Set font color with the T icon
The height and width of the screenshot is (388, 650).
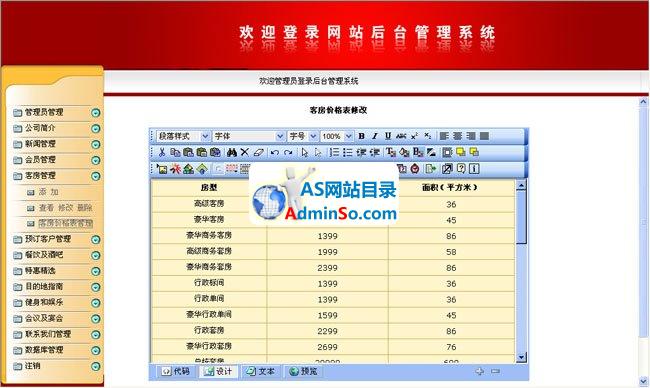pyautogui.click(x=390, y=152)
